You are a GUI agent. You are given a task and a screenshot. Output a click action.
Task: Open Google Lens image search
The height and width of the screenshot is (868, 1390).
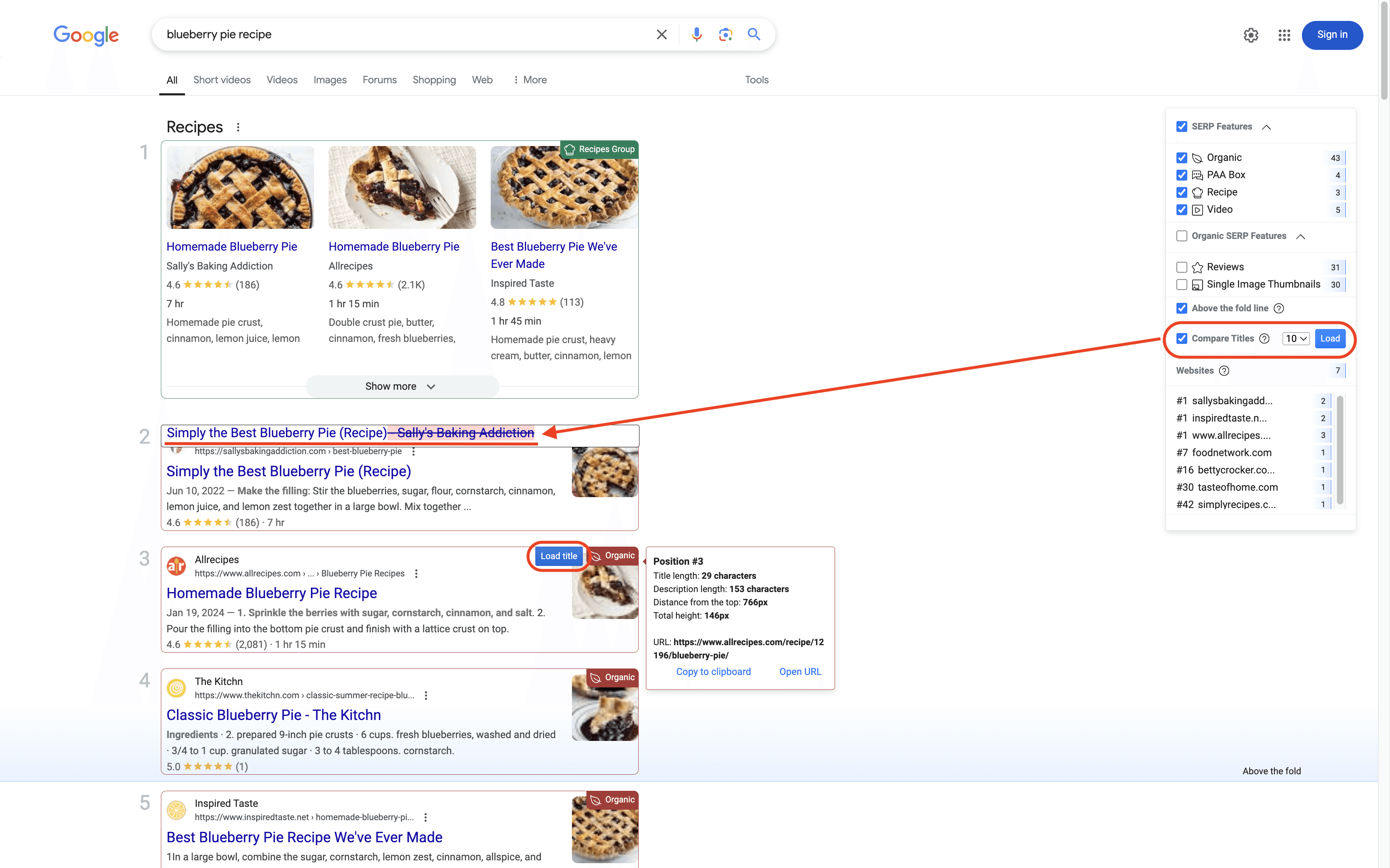(x=726, y=35)
